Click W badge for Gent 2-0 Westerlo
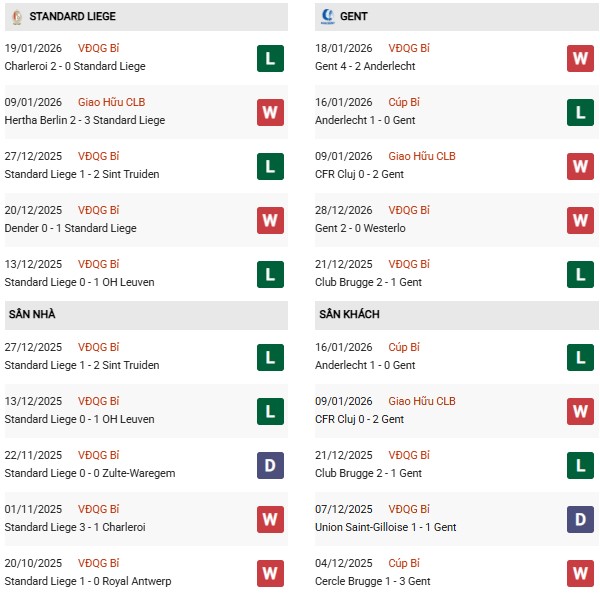This screenshot has width=600, height=594. (581, 220)
